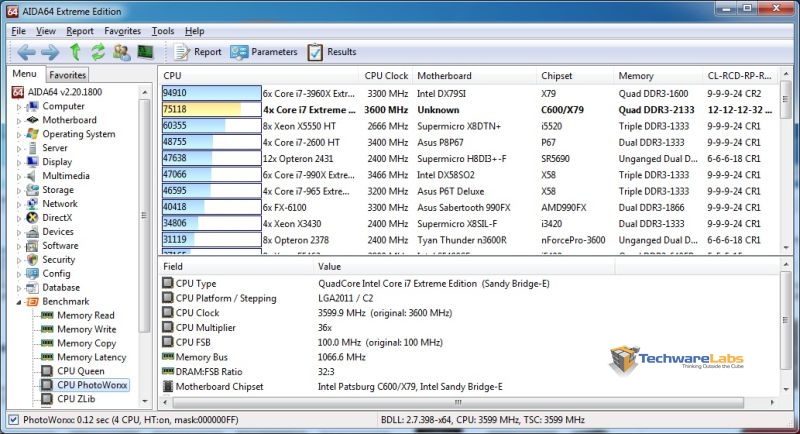The width and height of the screenshot is (800, 434).
Task: Click the Back navigation arrow
Action: [26, 52]
